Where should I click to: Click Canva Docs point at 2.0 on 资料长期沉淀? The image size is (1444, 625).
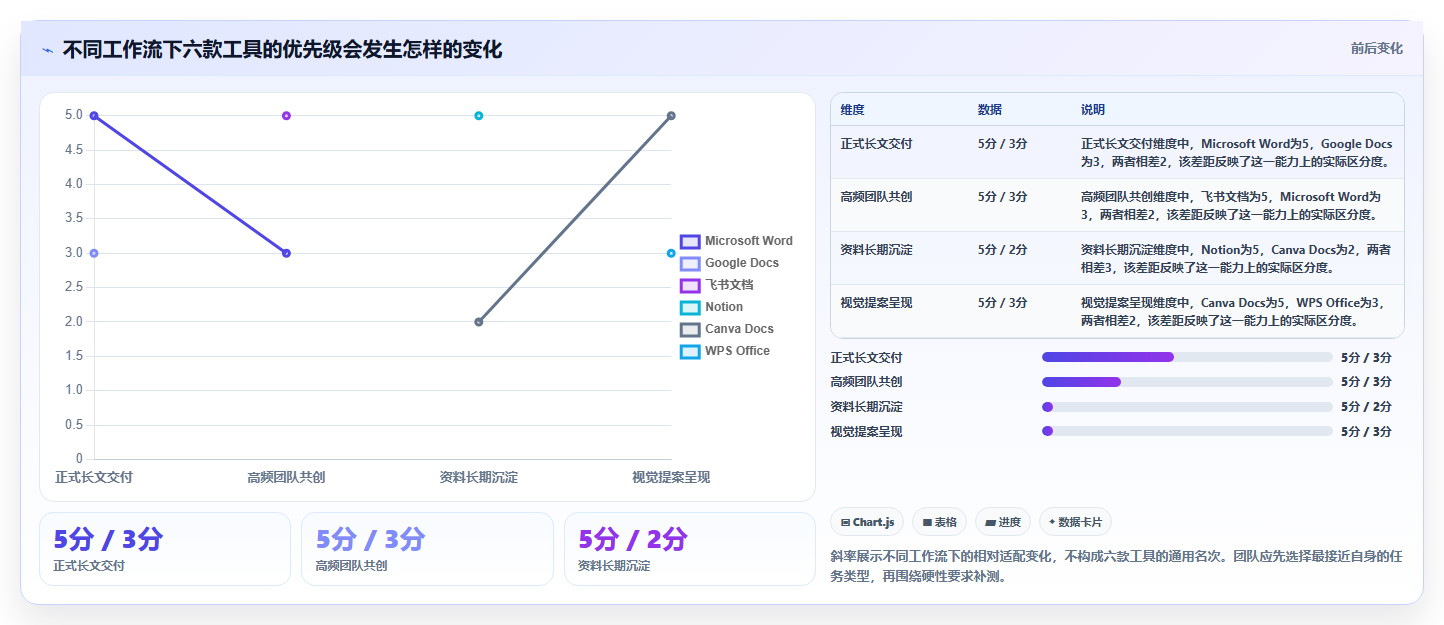pyautogui.click(x=479, y=322)
